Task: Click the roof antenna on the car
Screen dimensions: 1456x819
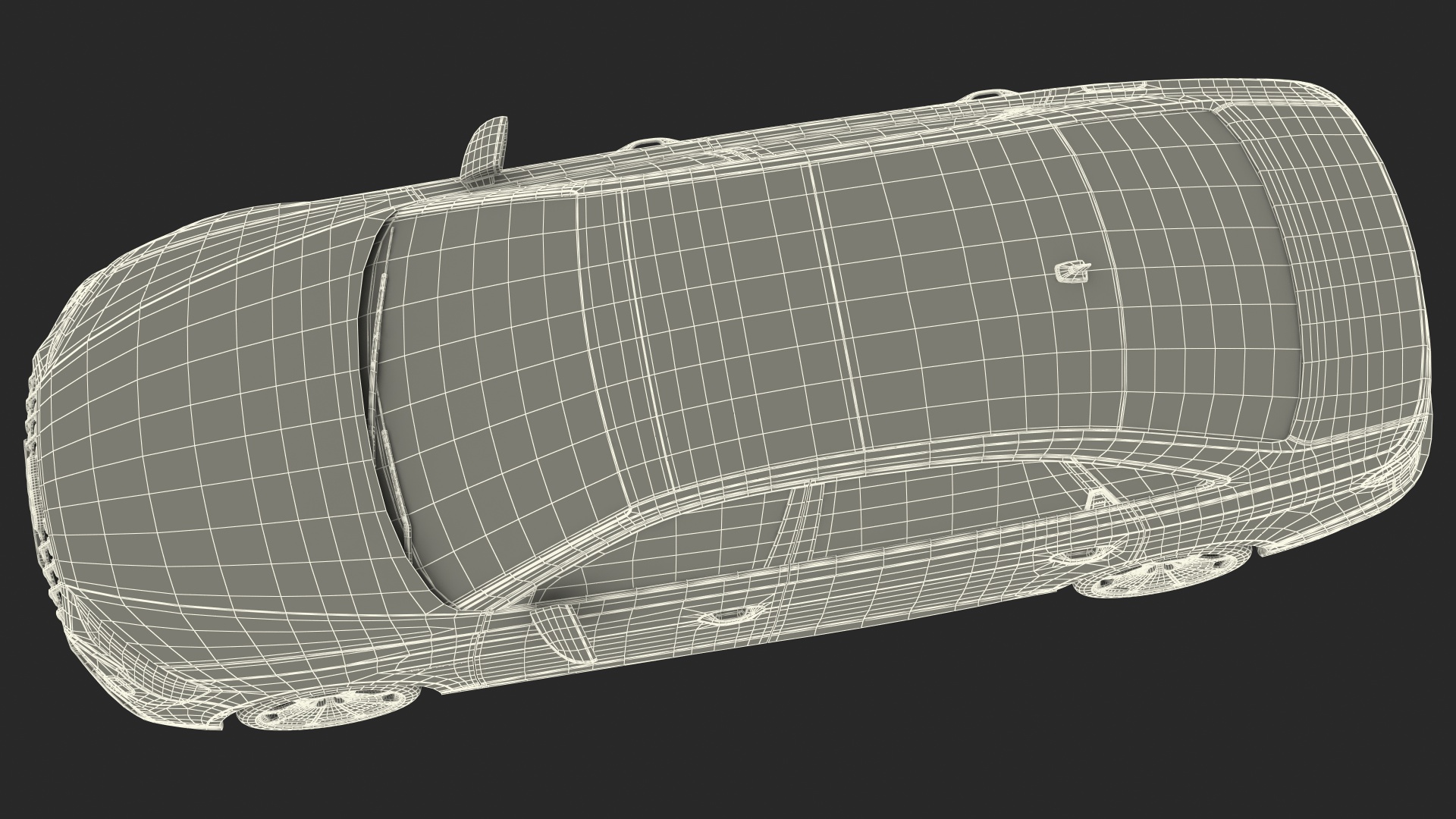Action: (x=1072, y=271)
